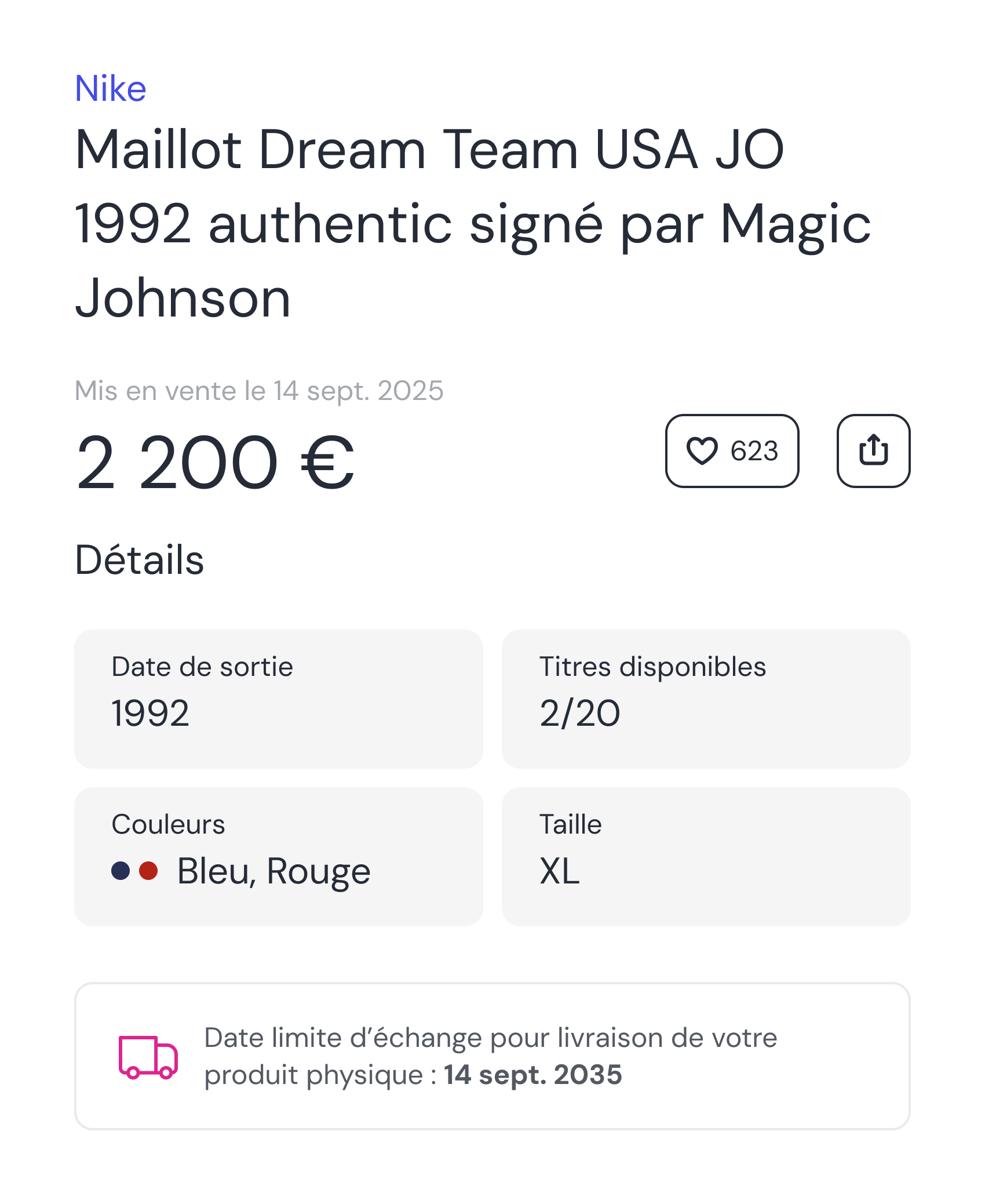Viewport: 985px width, 1204px height.
Task: Click the Détails section heading
Action: (x=139, y=560)
